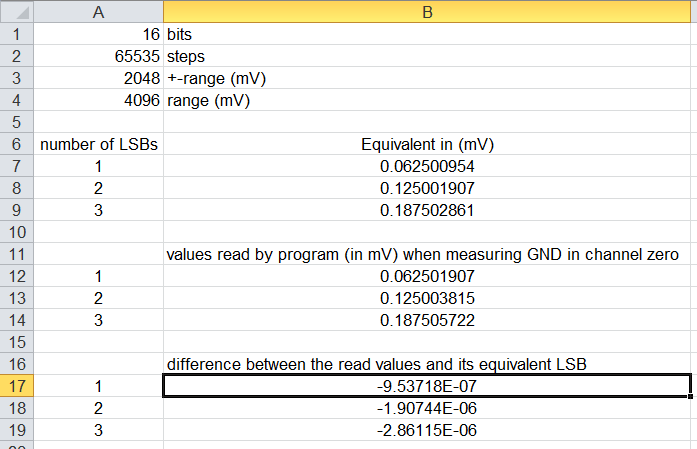
Task: Select row 17 header
Action: click(x=16, y=386)
